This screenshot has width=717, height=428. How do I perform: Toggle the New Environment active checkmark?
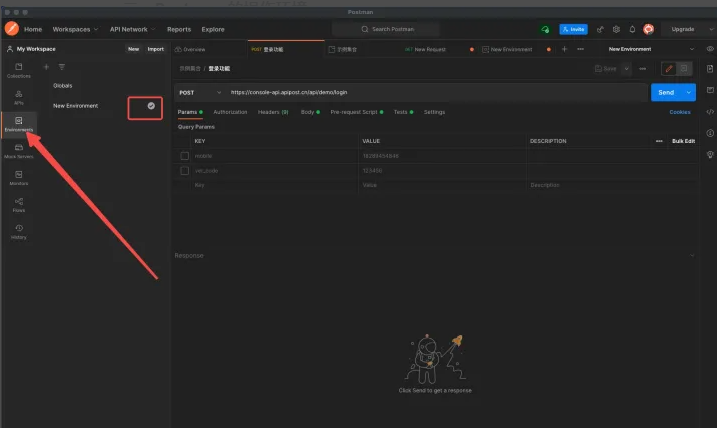point(151,106)
